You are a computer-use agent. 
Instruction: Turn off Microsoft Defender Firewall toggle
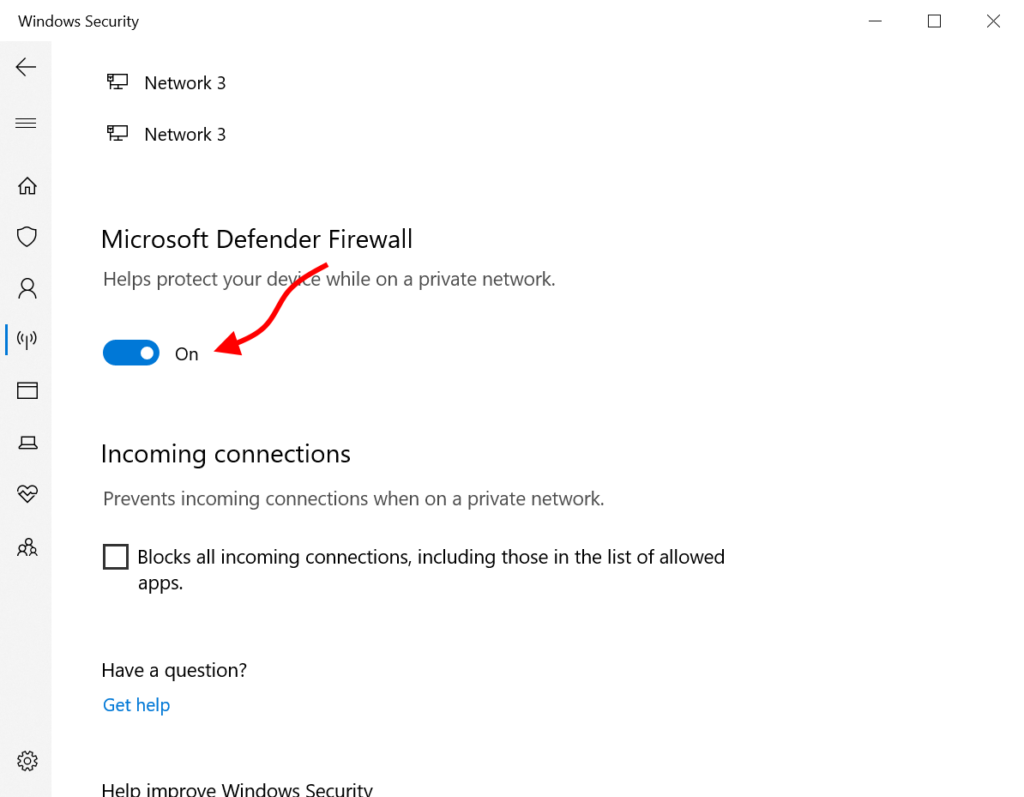coord(131,353)
